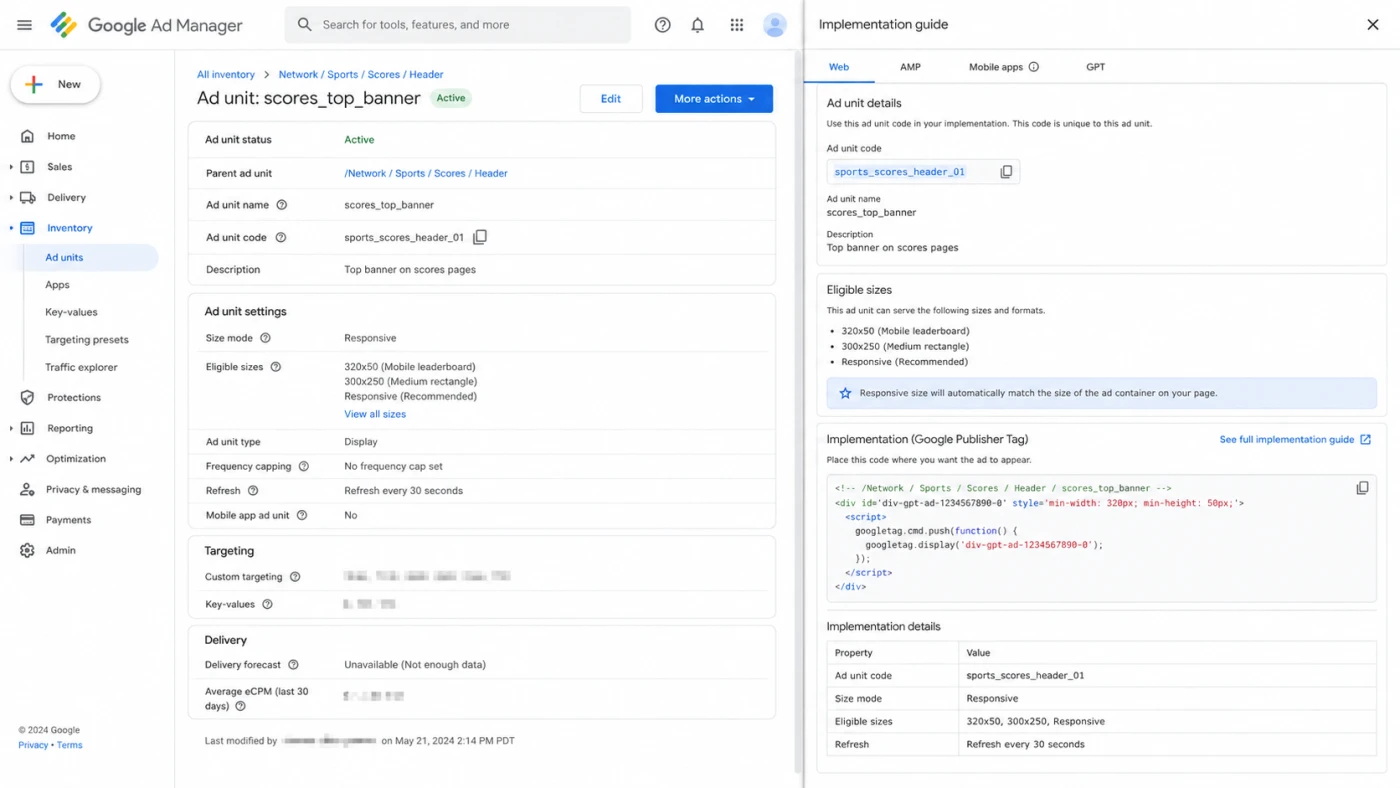Click the Home icon in sidebar
The height and width of the screenshot is (788, 1400).
point(27,136)
